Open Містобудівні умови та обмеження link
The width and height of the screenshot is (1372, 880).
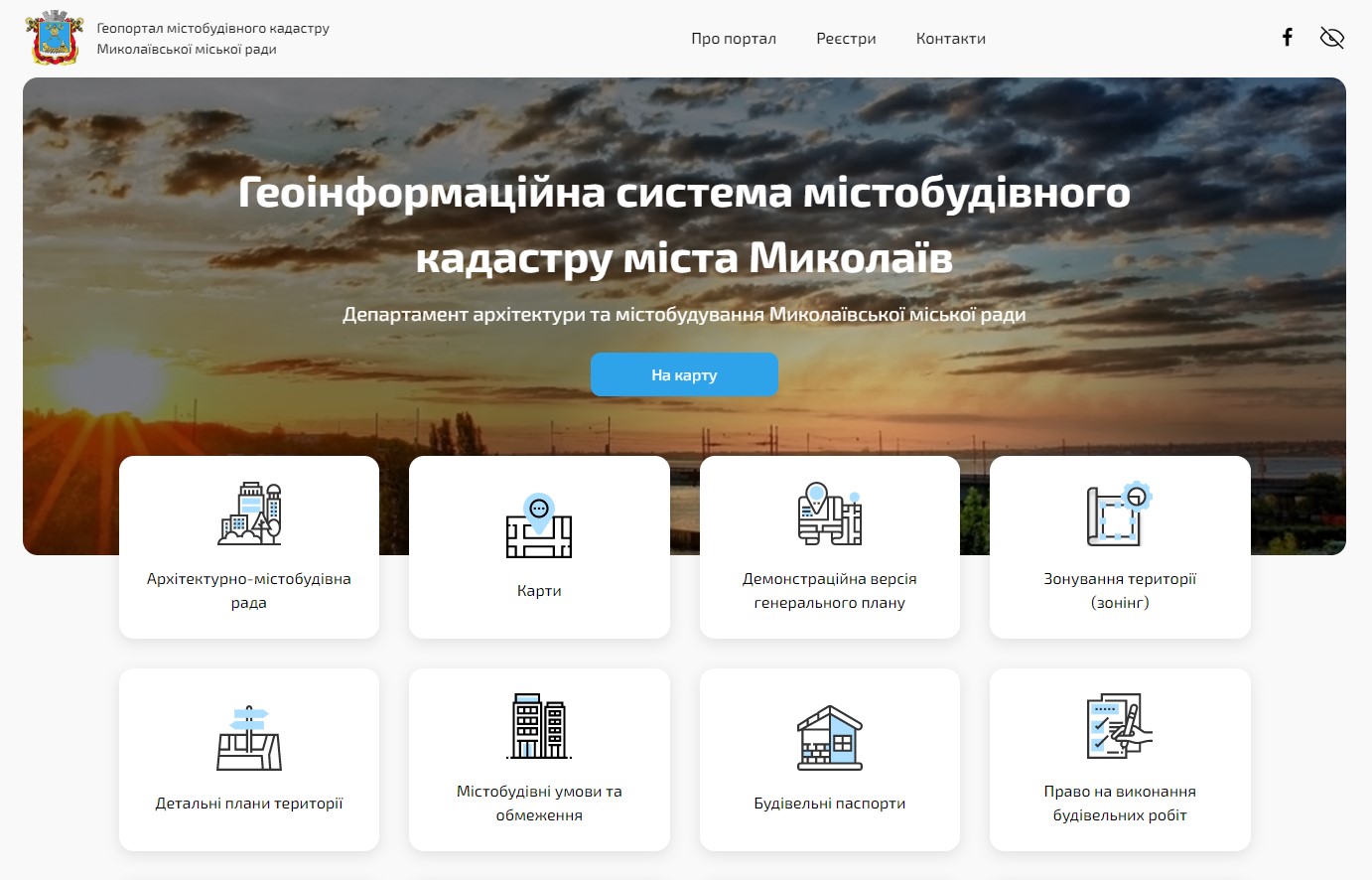point(539,804)
